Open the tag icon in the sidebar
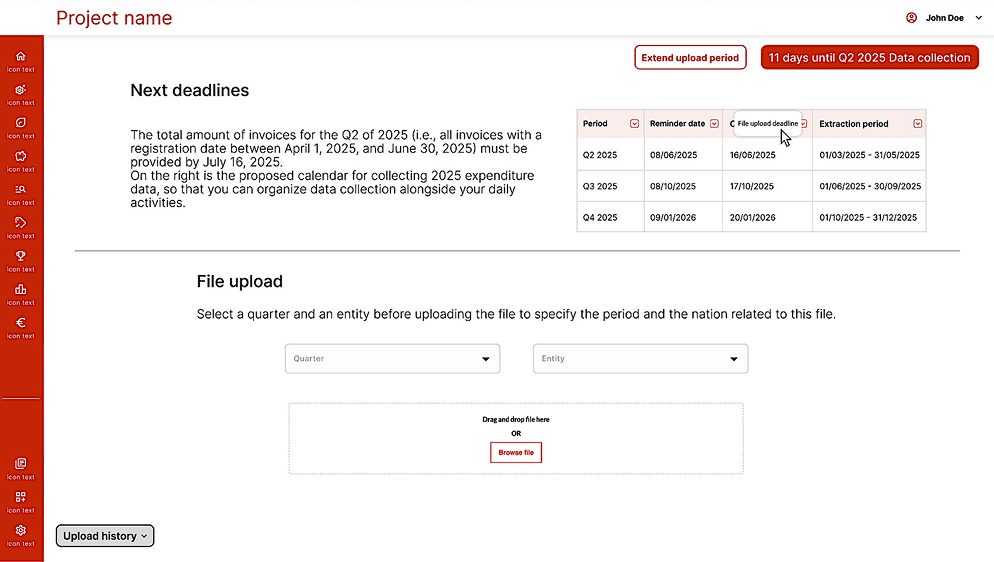The height and width of the screenshot is (562, 994). (x=21, y=223)
